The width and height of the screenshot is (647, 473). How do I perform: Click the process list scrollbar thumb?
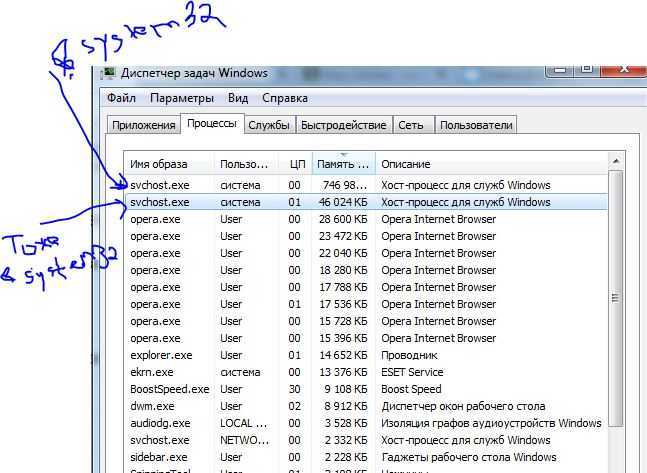tap(616, 299)
